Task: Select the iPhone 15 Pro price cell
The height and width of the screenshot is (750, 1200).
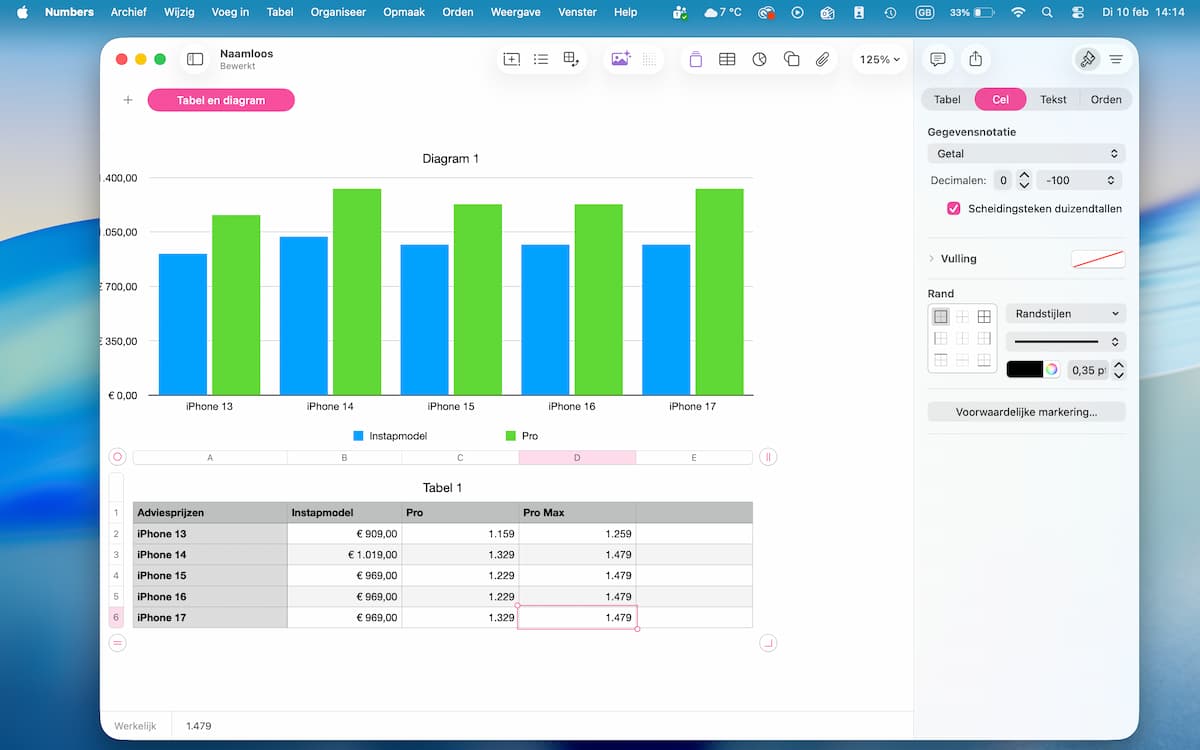Action: (460, 576)
